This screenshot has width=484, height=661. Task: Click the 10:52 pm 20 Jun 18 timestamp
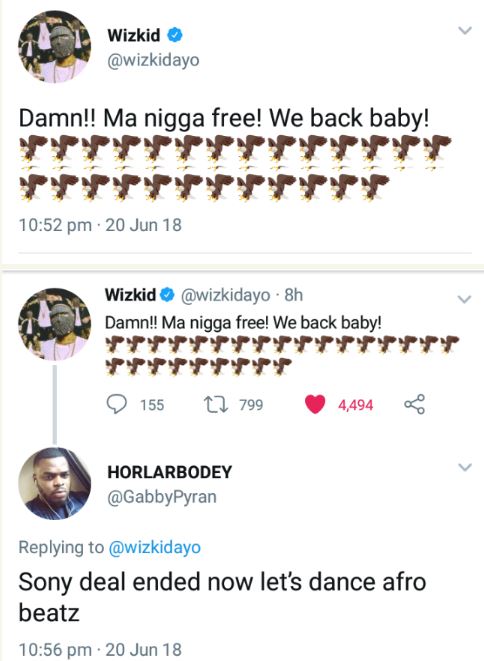(100, 225)
